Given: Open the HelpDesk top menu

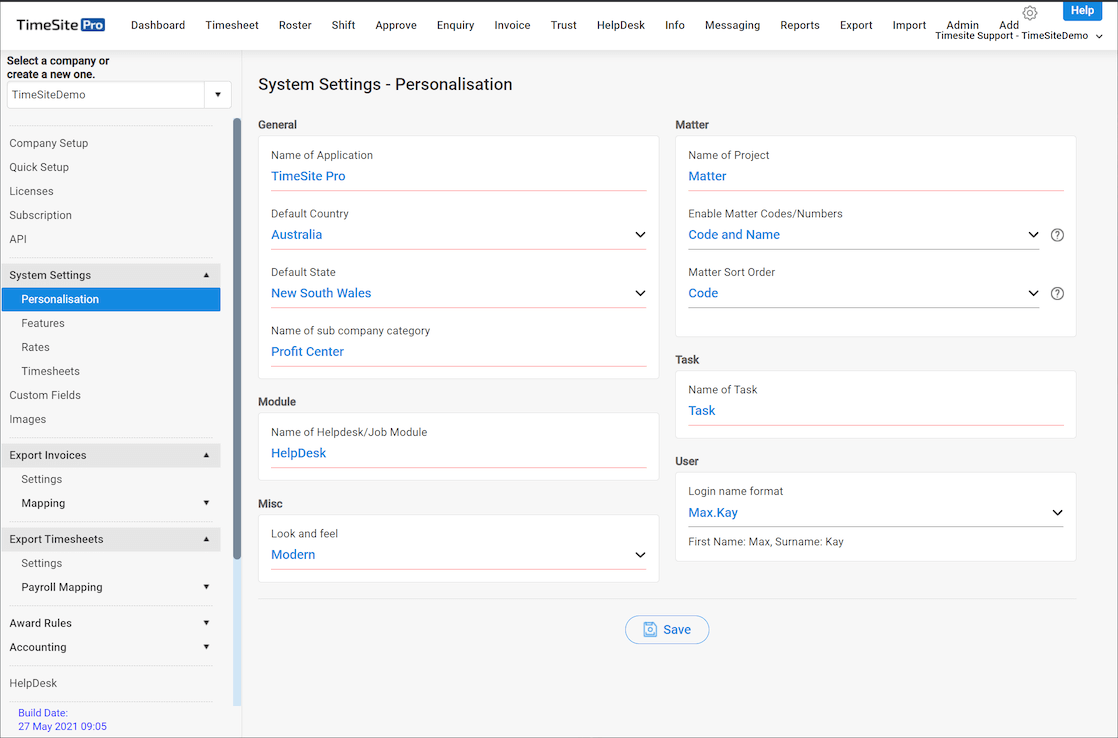Looking at the screenshot, I should tap(620, 25).
